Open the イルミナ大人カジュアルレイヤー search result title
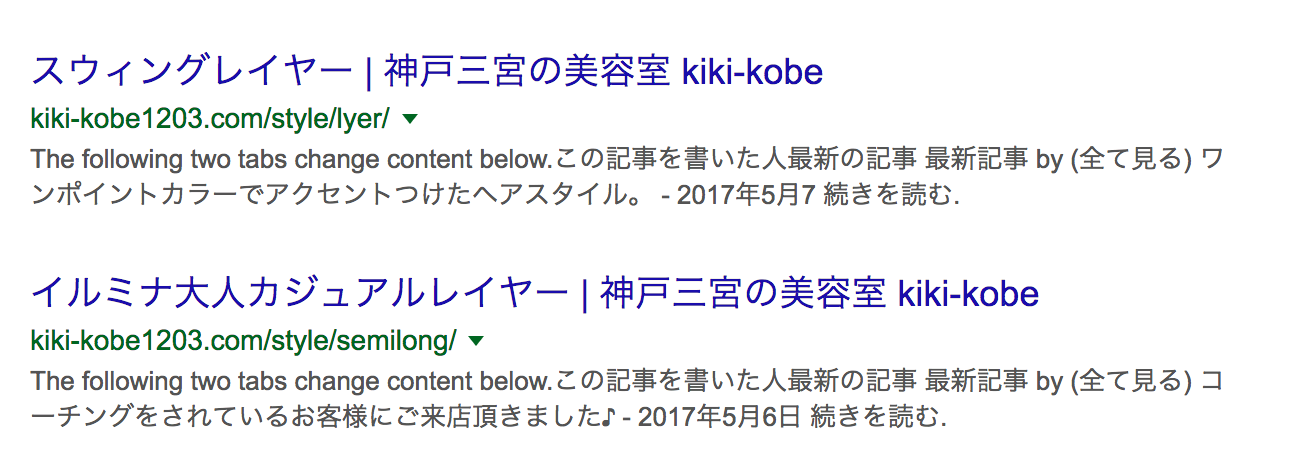1312x458 pixels. click(x=535, y=293)
